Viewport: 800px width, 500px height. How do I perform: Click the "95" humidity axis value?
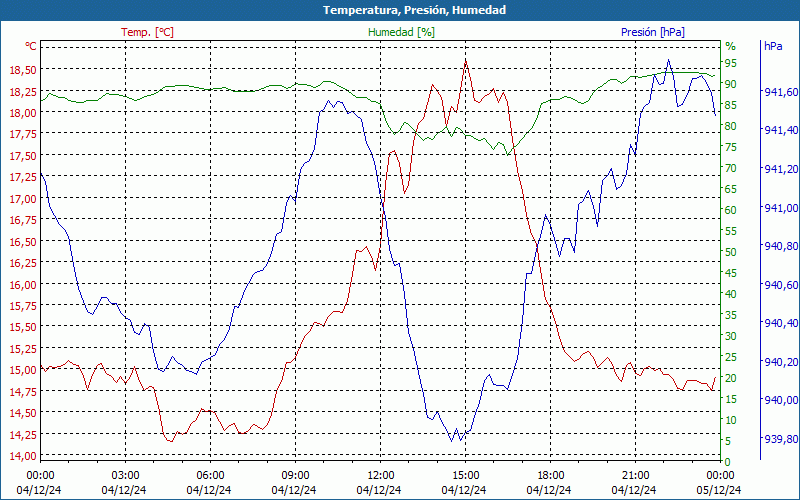coord(731,63)
